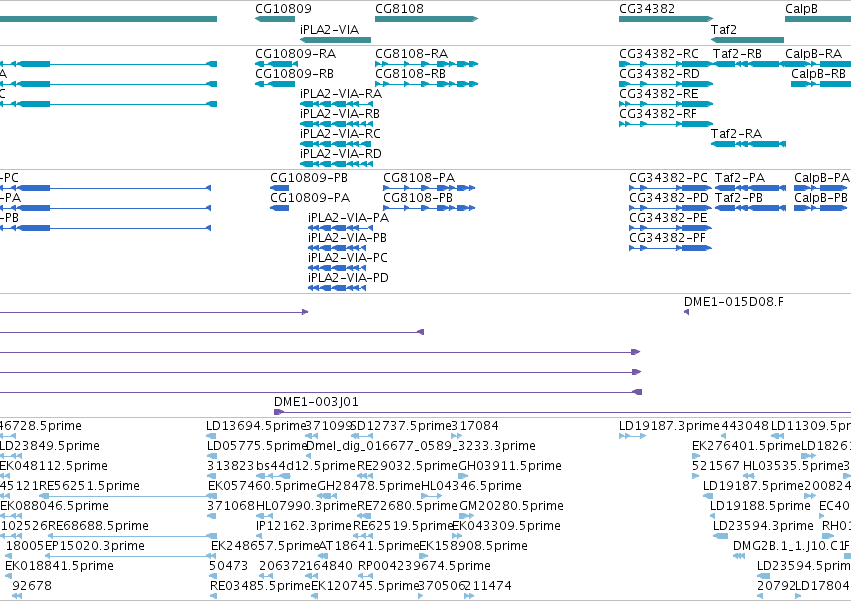The width and height of the screenshot is (851, 601).
Task: Click the teal bar beneath iPLA2-VIA gene
Action: tap(335, 40)
